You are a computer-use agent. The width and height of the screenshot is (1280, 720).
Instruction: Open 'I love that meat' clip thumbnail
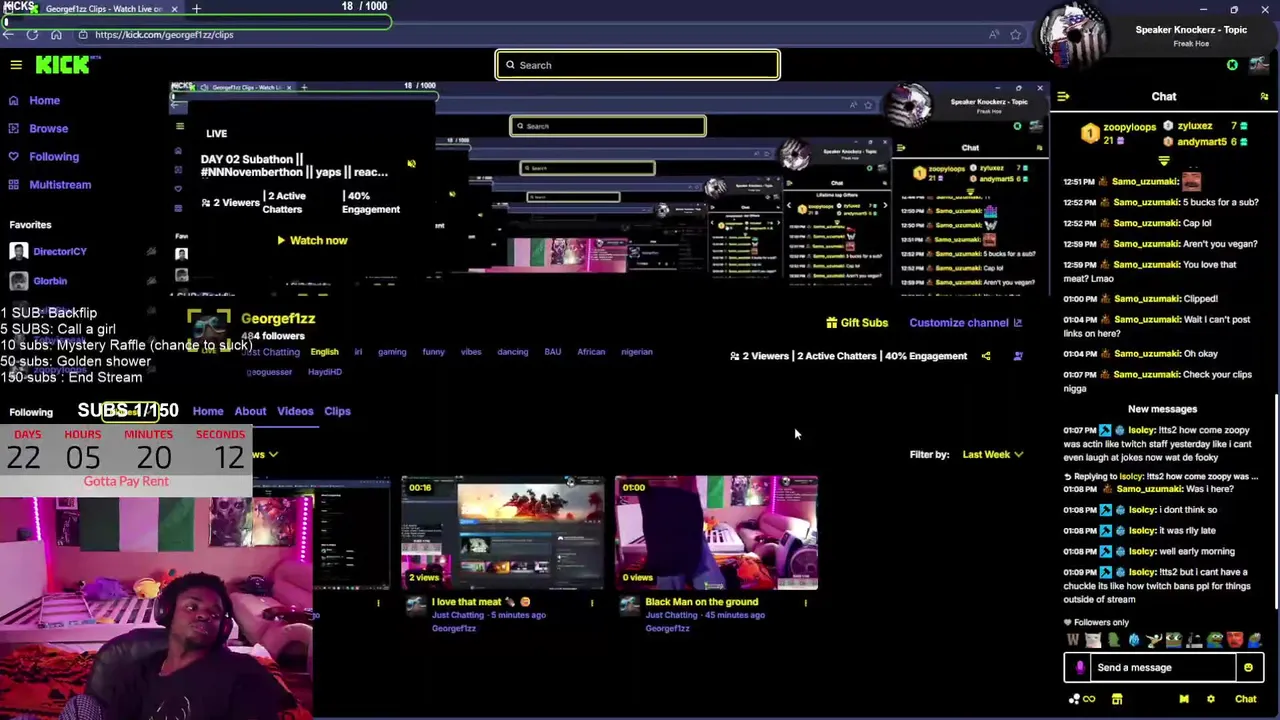pyautogui.click(x=503, y=532)
